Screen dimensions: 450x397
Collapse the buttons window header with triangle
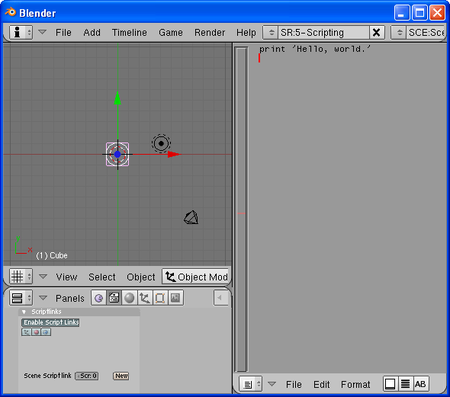[x=43, y=298]
